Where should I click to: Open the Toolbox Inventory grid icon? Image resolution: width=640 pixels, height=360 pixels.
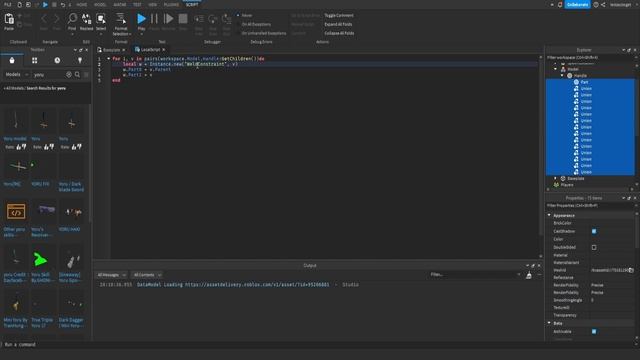click(34, 60)
